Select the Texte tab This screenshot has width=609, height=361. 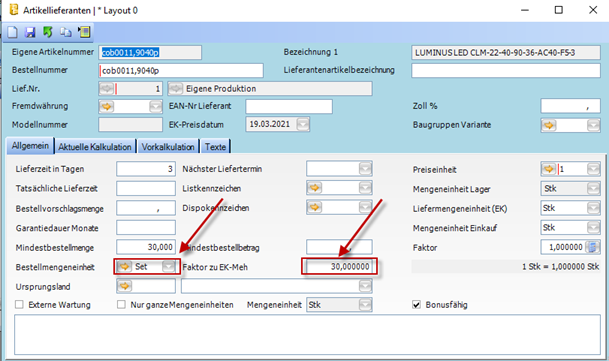pyautogui.click(x=216, y=147)
